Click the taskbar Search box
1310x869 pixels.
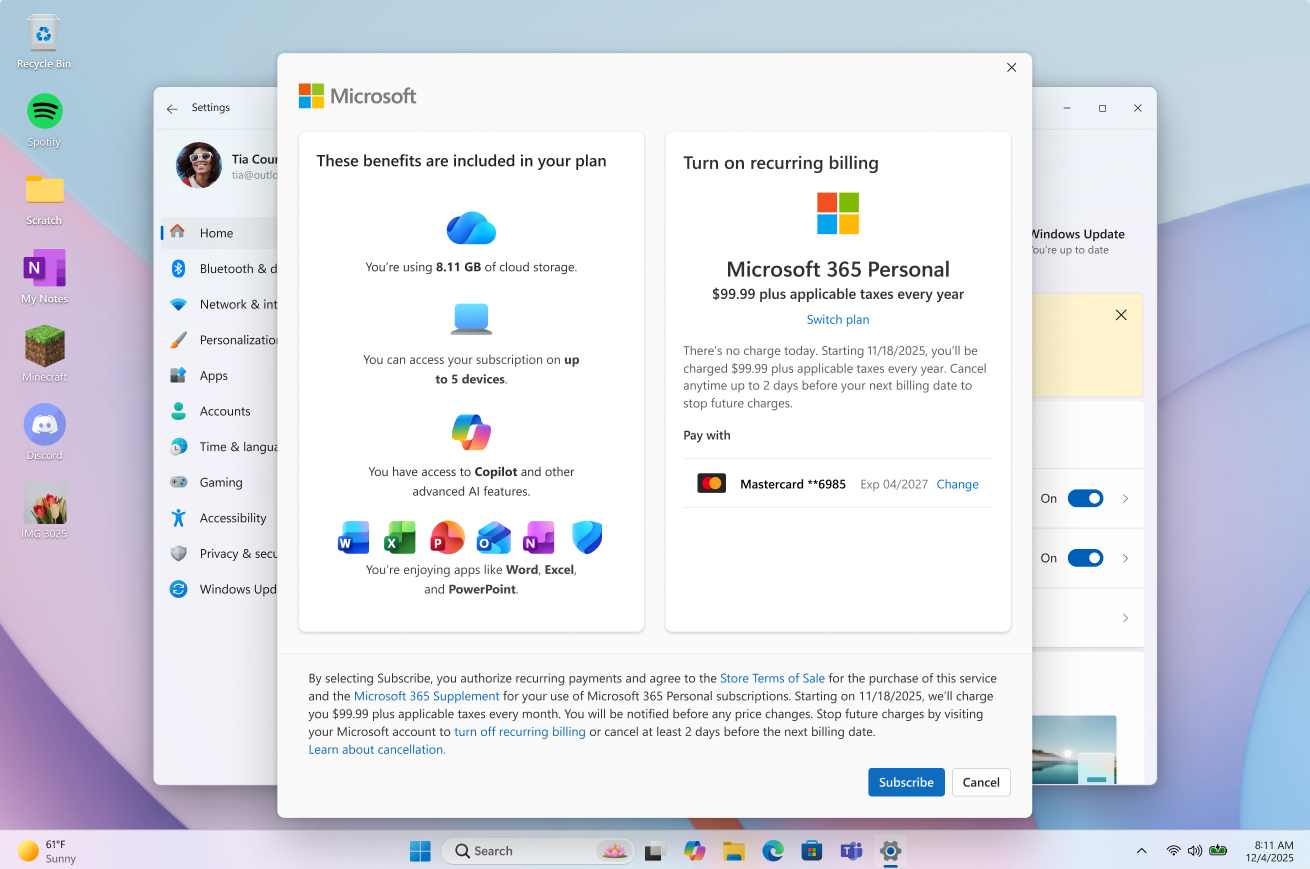(x=538, y=851)
